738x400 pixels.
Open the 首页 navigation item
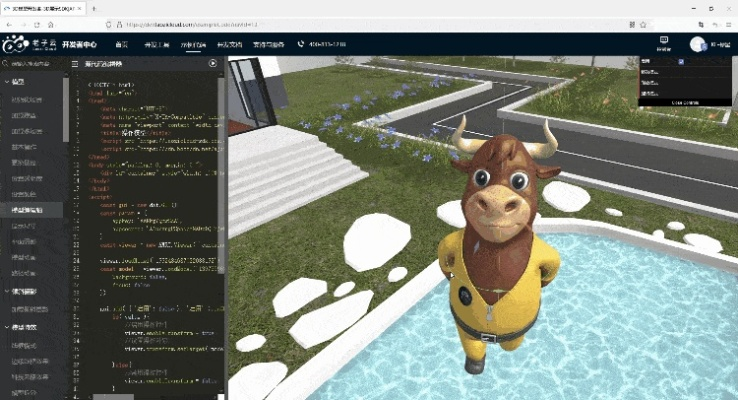[x=121, y=44]
